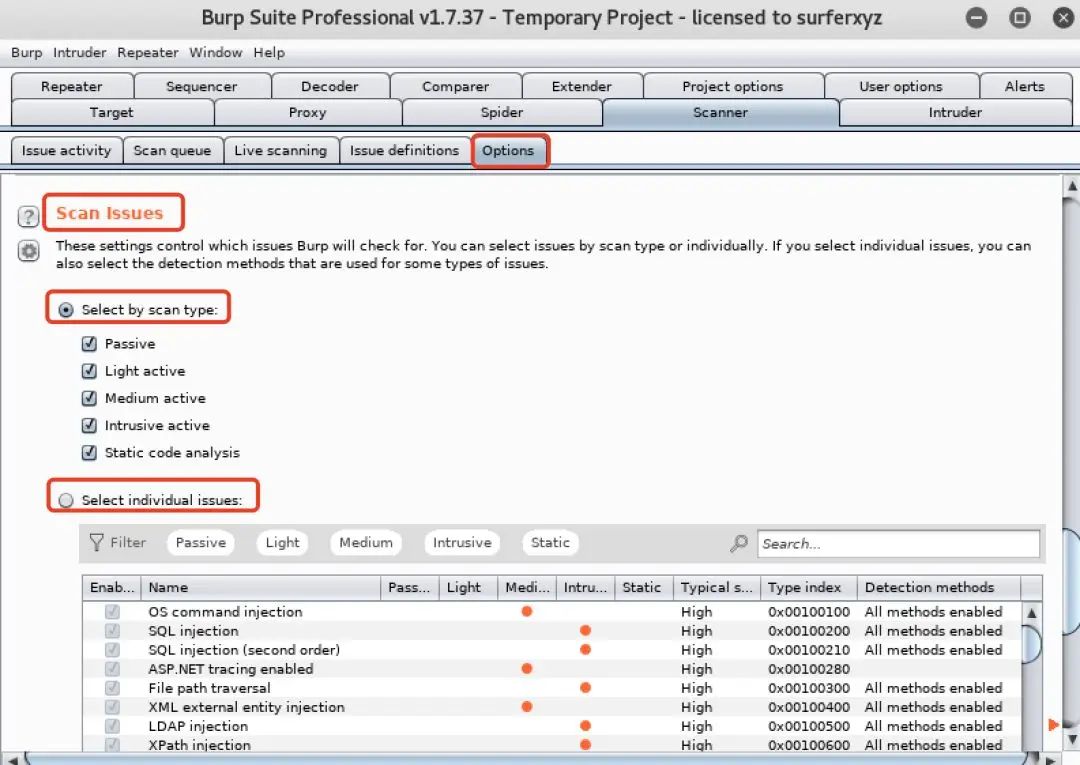The width and height of the screenshot is (1080, 765).
Task: Click the orange arrow at right edge
Action: [x=1053, y=724]
